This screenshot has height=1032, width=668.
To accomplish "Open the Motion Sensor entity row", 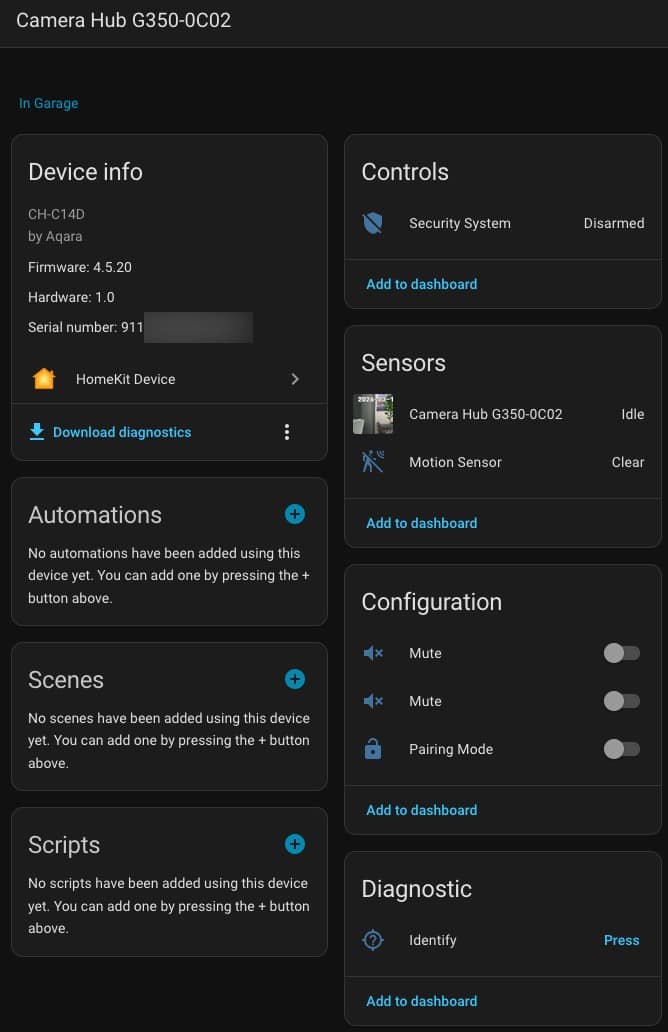I will [x=455, y=462].
